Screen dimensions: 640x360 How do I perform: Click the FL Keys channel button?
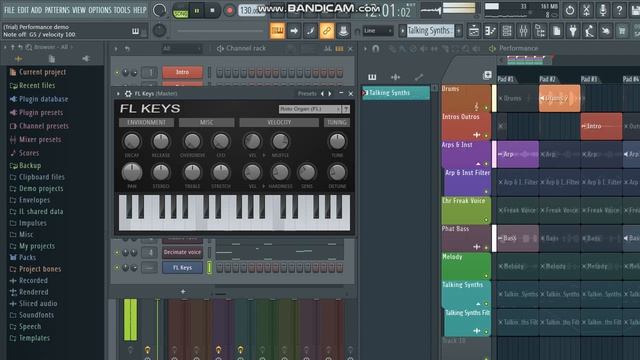pyautogui.click(x=182, y=268)
